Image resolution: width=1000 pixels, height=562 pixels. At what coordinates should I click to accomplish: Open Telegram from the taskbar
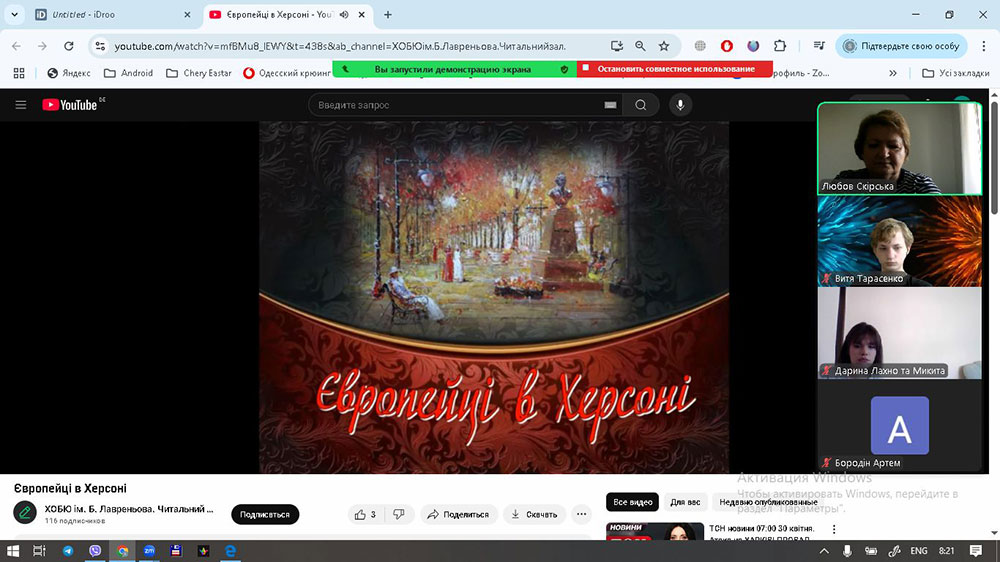coord(68,551)
